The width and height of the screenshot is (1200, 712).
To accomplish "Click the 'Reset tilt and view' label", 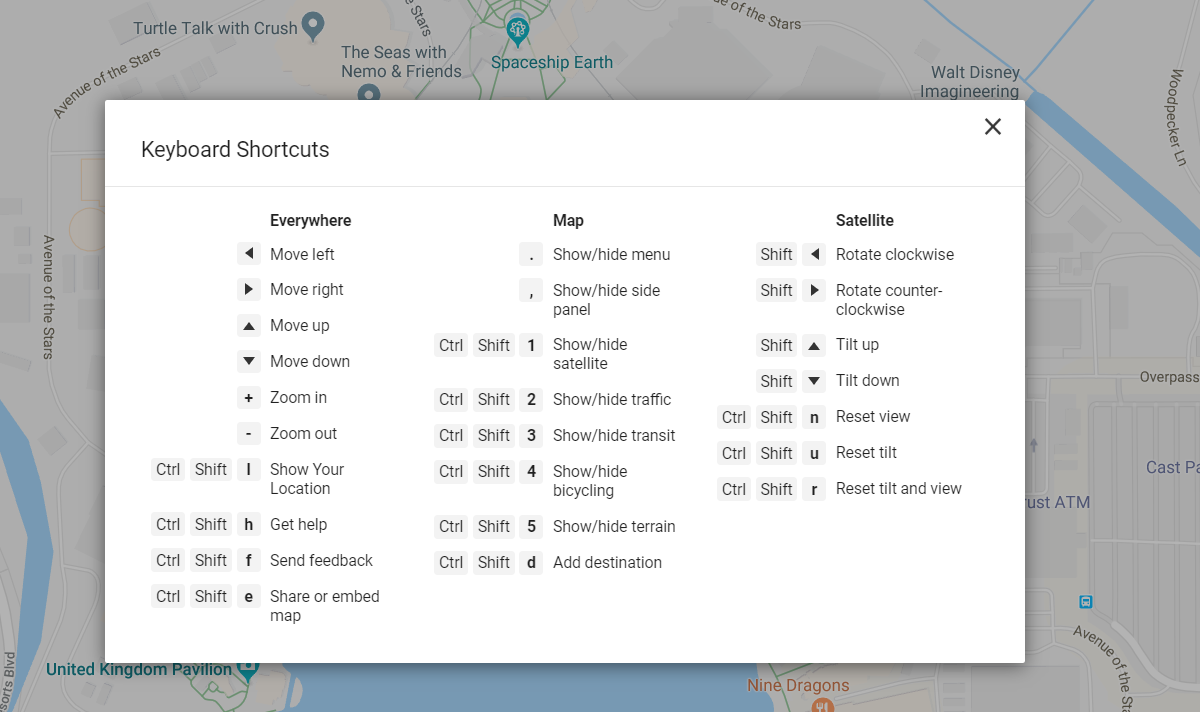I will point(899,489).
